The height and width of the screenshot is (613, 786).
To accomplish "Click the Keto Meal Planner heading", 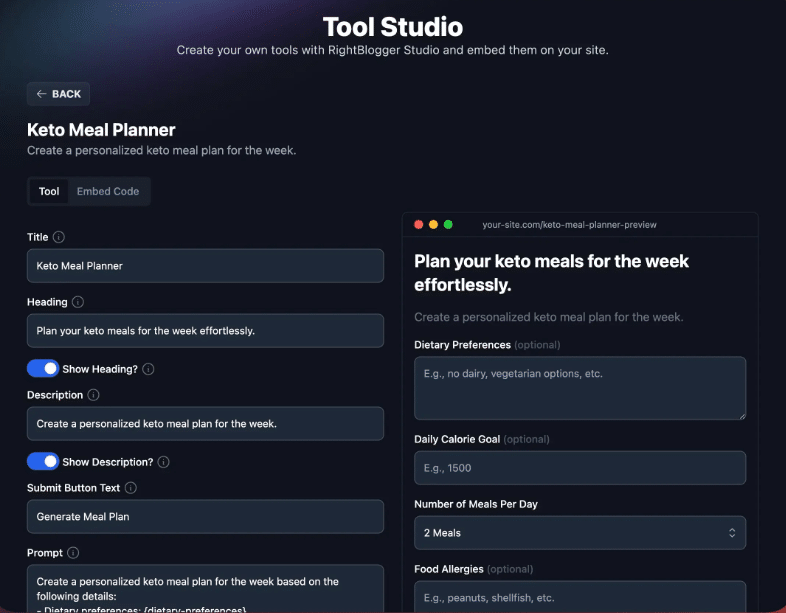I will pos(101,130).
